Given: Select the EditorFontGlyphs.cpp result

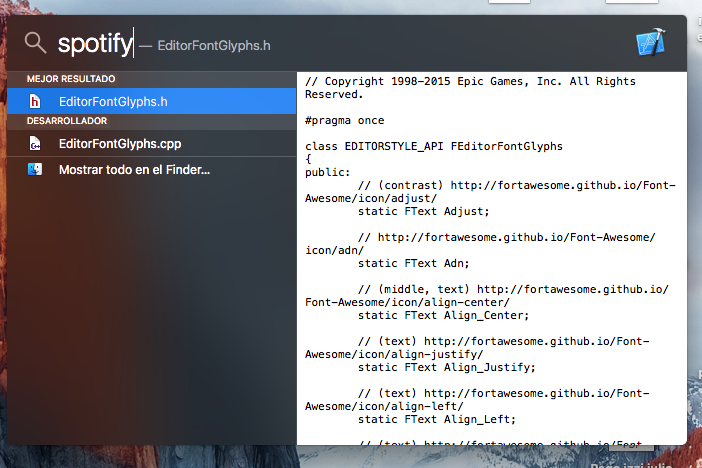Looking at the screenshot, I should [152, 143].
